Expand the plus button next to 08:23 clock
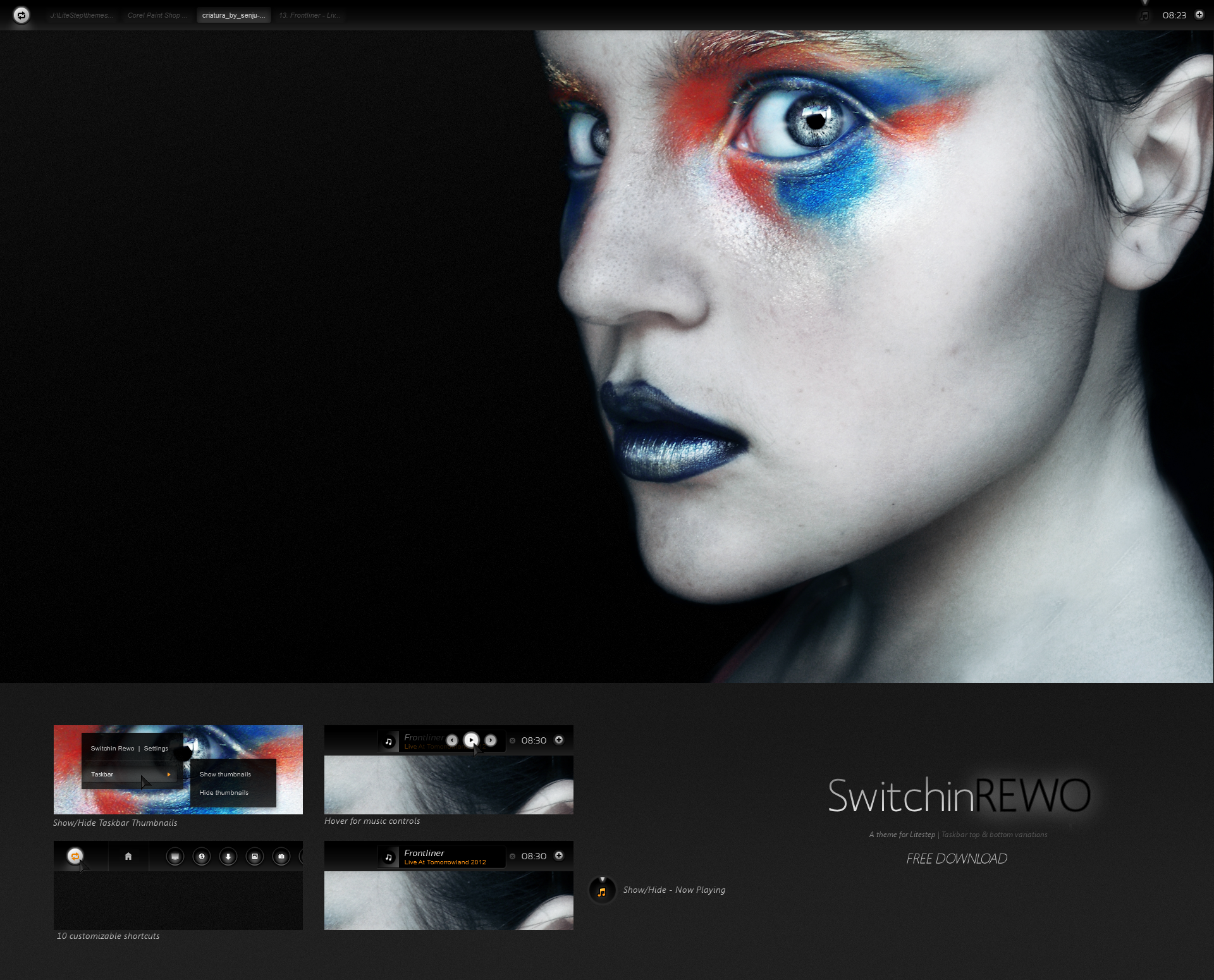Image resolution: width=1214 pixels, height=980 pixels. click(1199, 15)
